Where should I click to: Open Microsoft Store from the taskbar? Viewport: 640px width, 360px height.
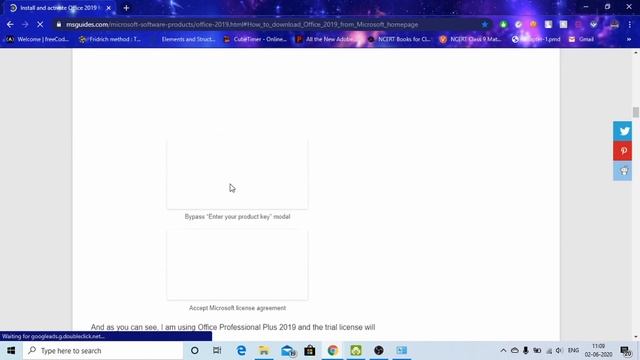pos(310,351)
